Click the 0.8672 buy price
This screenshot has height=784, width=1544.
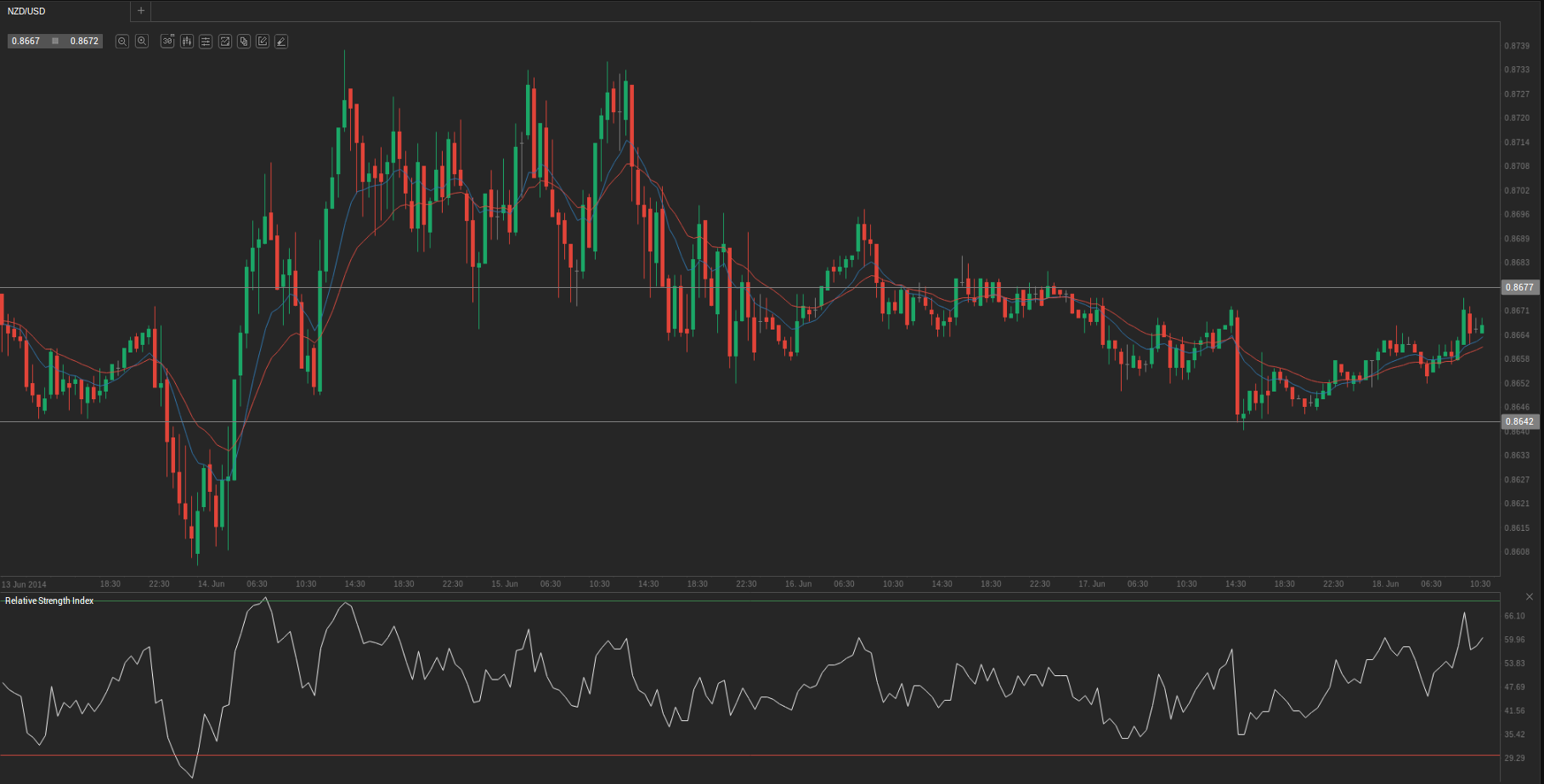[84, 41]
